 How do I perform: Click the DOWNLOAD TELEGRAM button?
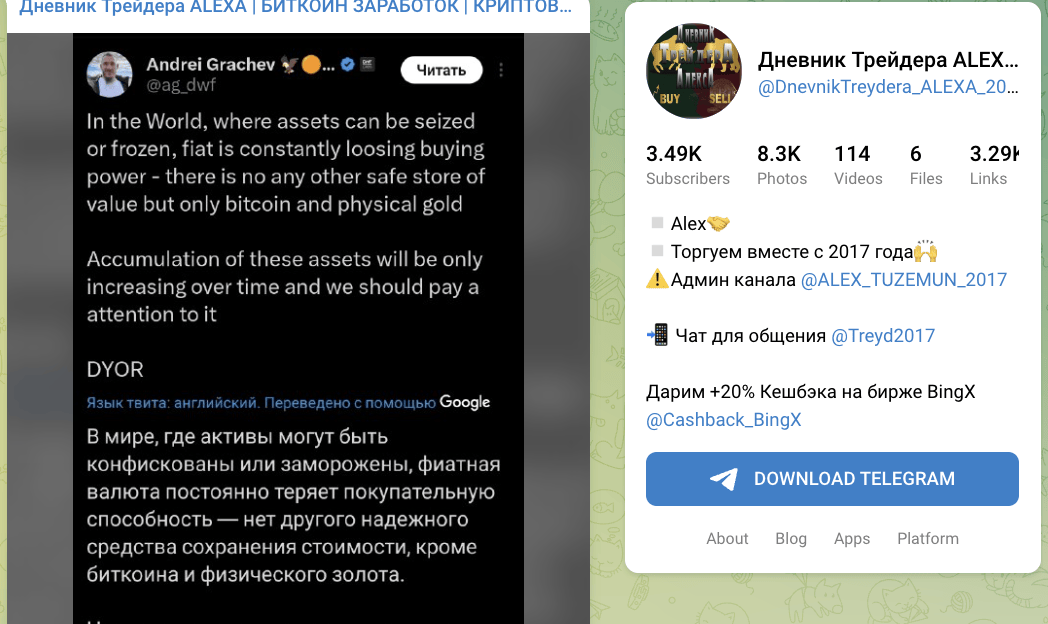(x=832, y=479)
